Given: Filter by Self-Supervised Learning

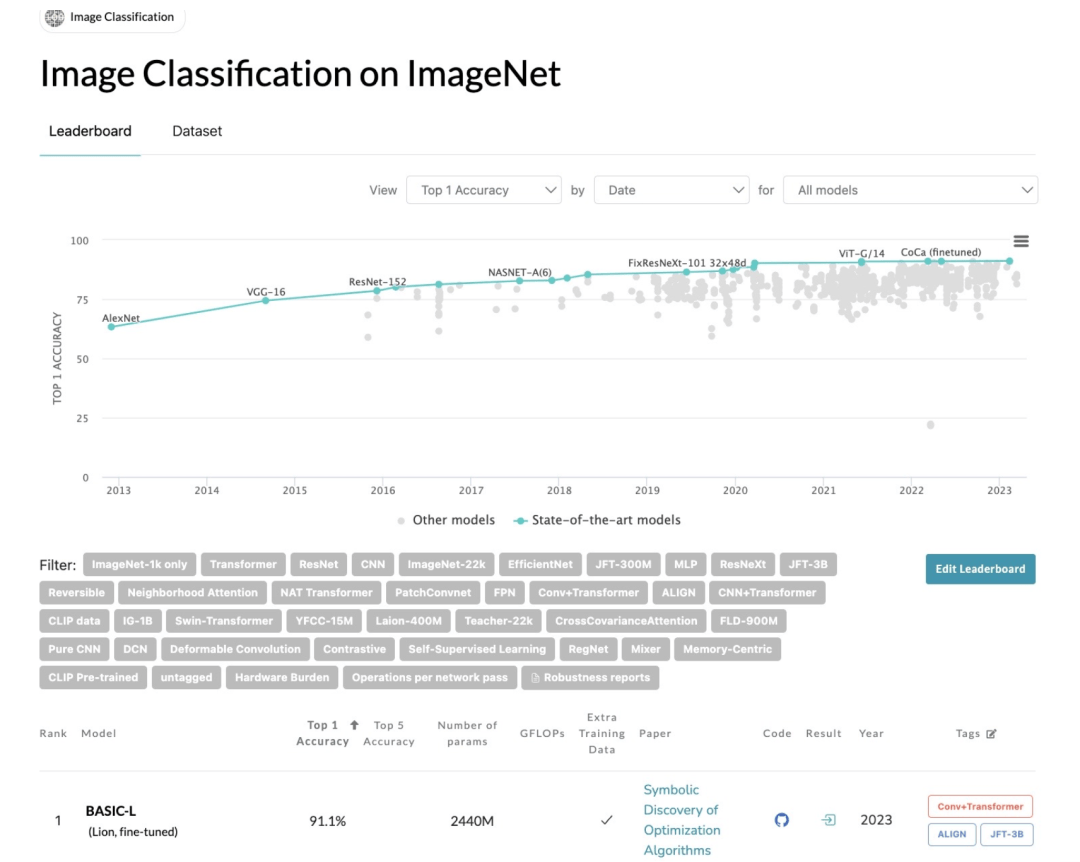Looking at the screenshot, I should click(x=477, y=649).
